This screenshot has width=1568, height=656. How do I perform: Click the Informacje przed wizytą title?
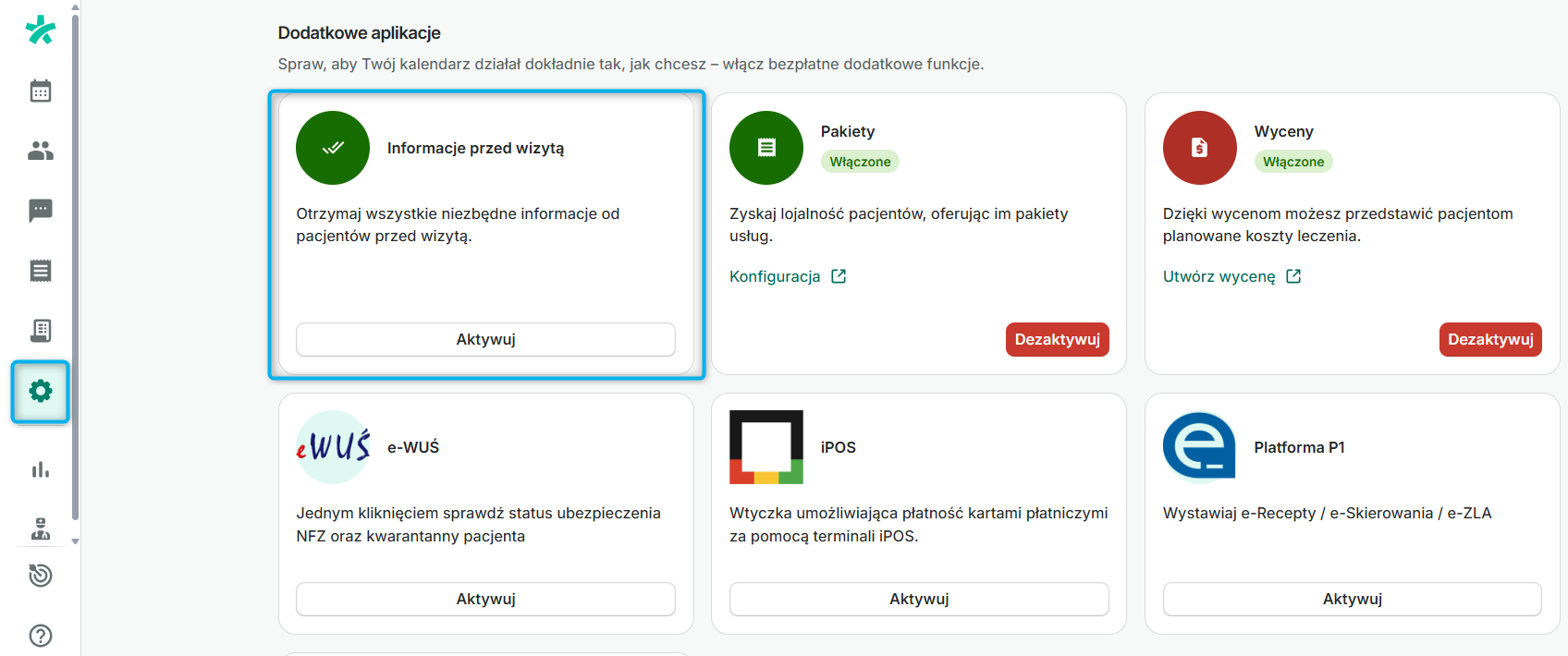click(475, 148)
